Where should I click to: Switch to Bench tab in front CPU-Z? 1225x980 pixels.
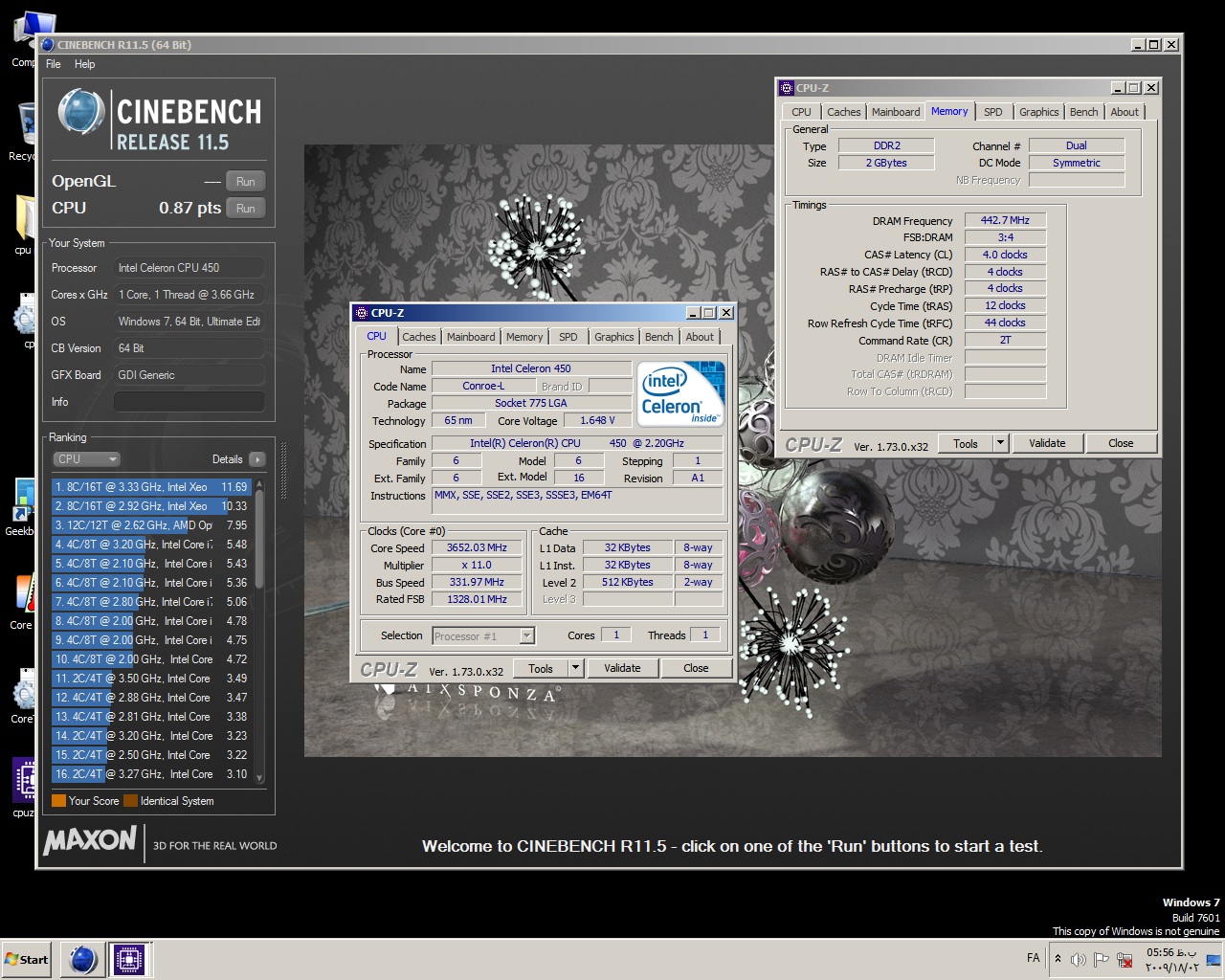click(659, 337)
